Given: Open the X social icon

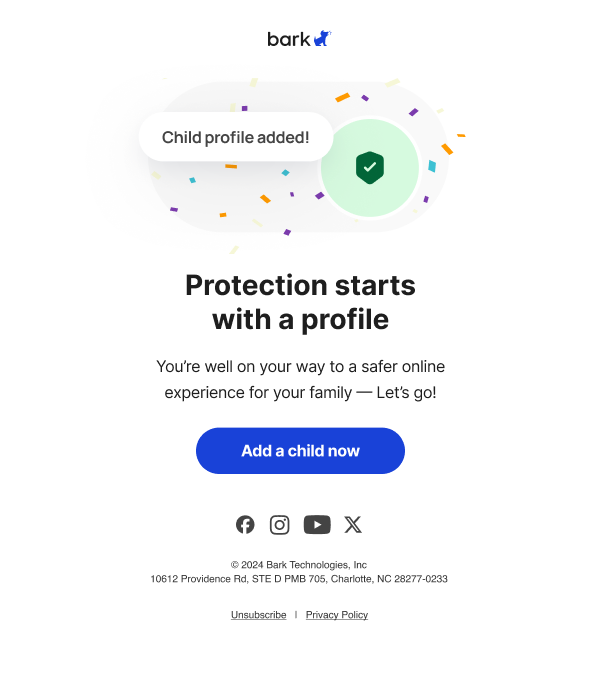Looking at the screenshot, I should (x=353, y=524).
